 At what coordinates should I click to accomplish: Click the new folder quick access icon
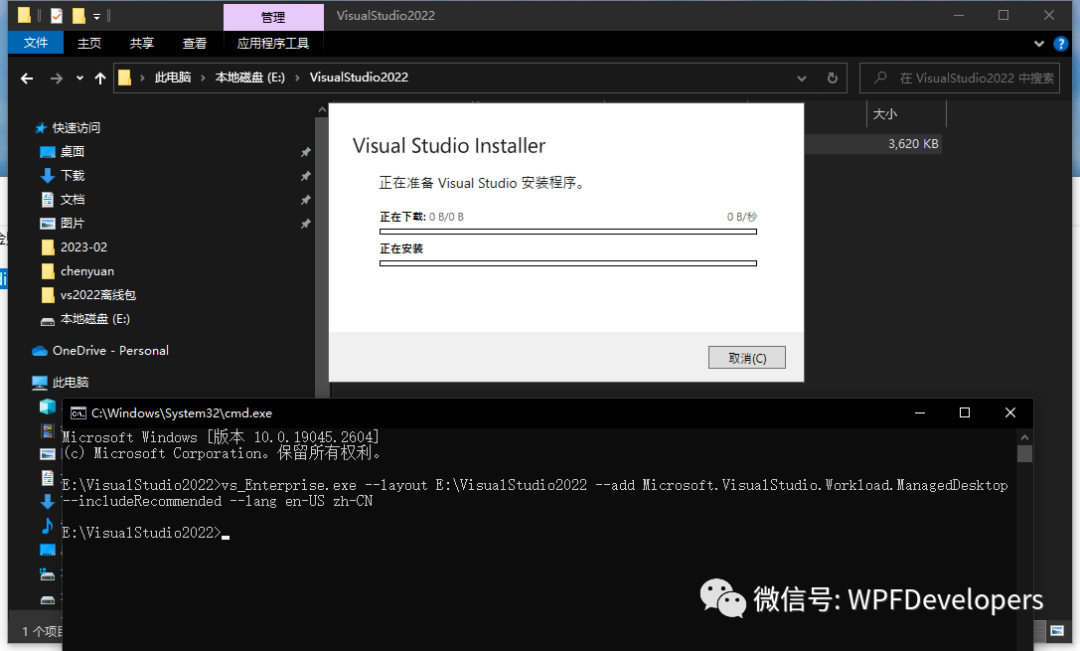coord(78,15)
